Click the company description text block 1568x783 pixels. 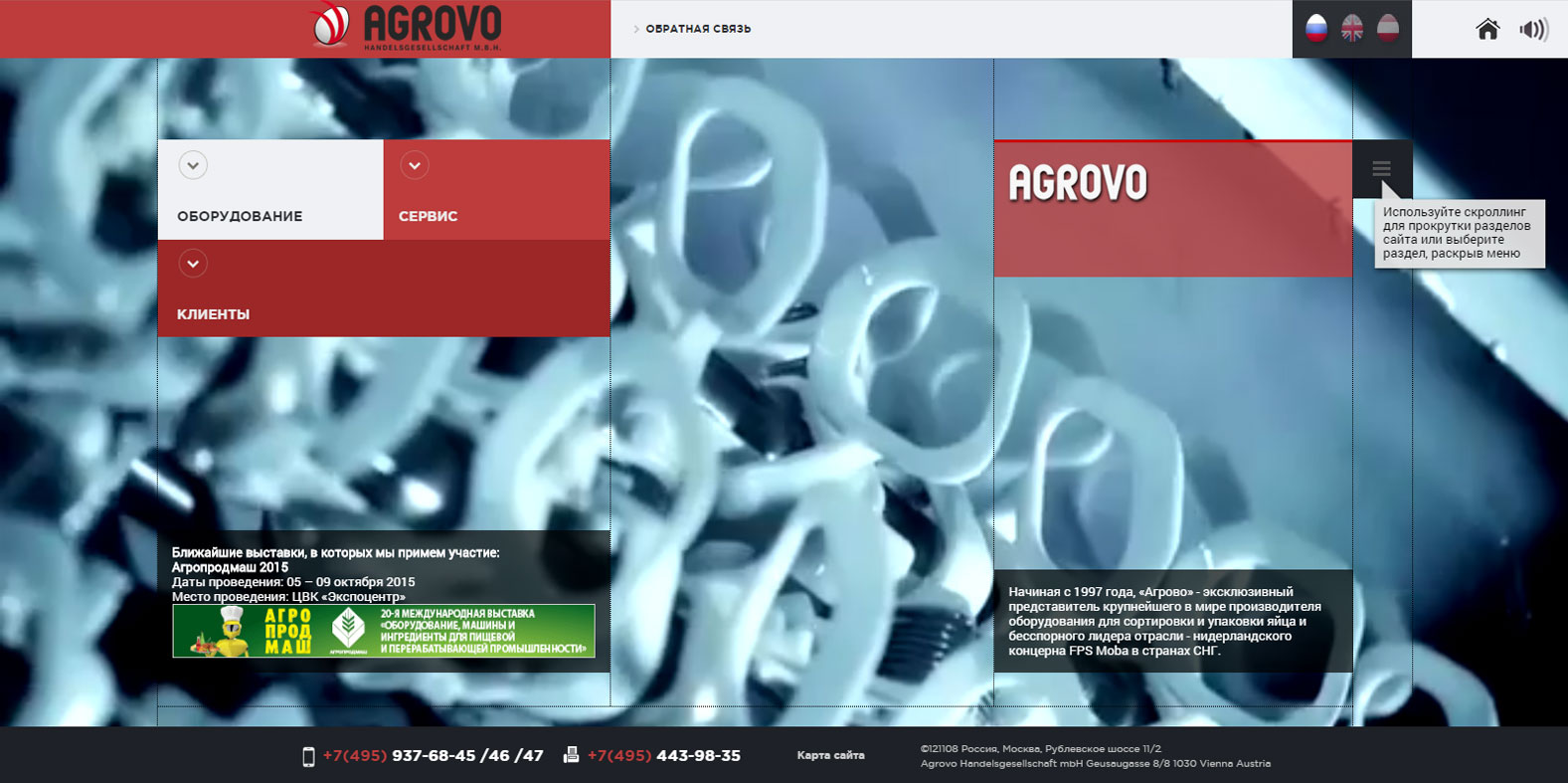pyautogui.click(x=1173, y=621)
